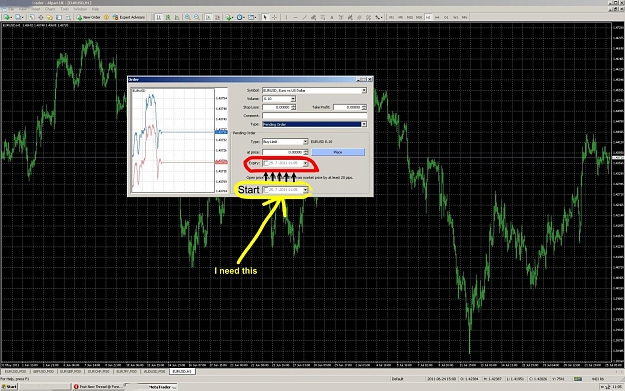The image size is (625, 391).
Task: Open the Help menu
Action: click(x=95, y=9)
